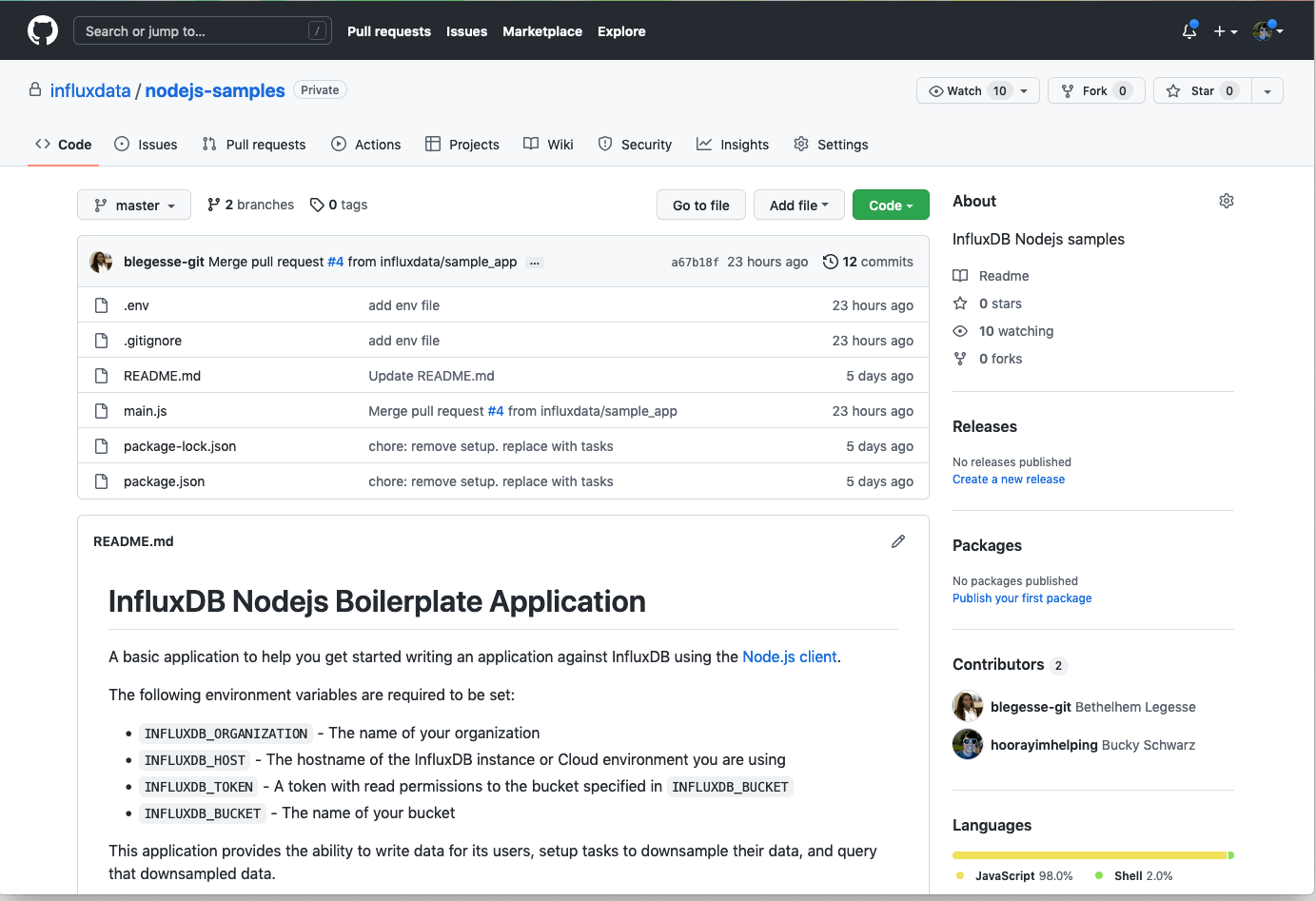The image size is (1316, 901).
Task: Open the .gitignore file name
Action: click(x=152, y=341)
